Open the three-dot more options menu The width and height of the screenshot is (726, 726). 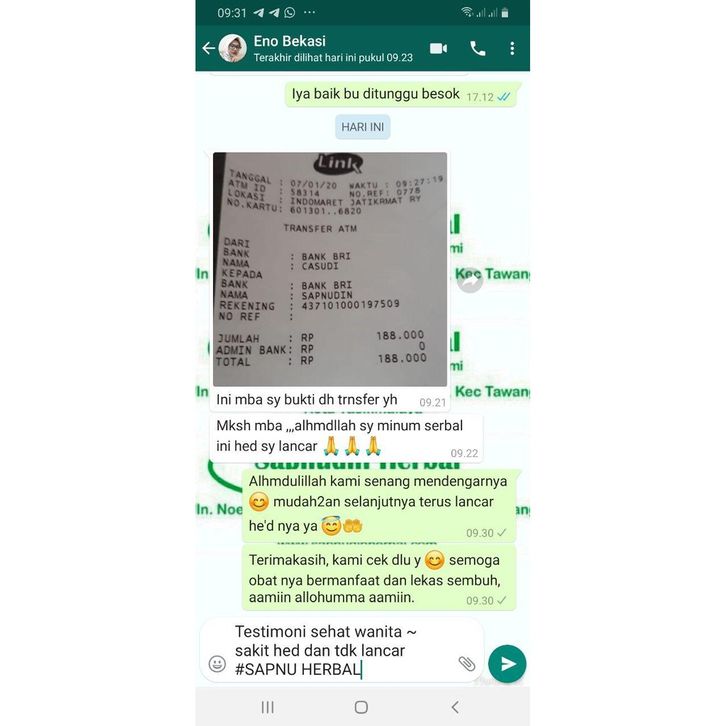(x=512, y=49)
